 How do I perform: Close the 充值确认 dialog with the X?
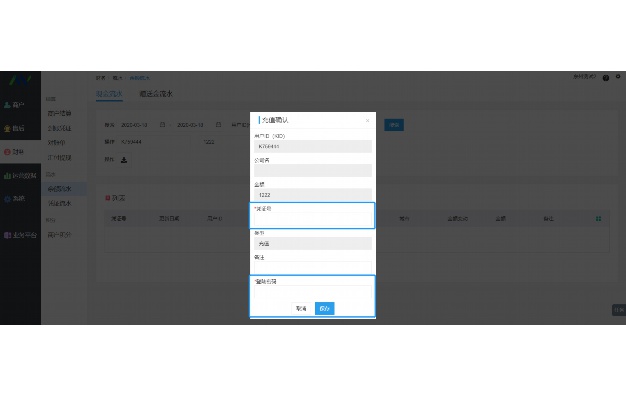367,121
